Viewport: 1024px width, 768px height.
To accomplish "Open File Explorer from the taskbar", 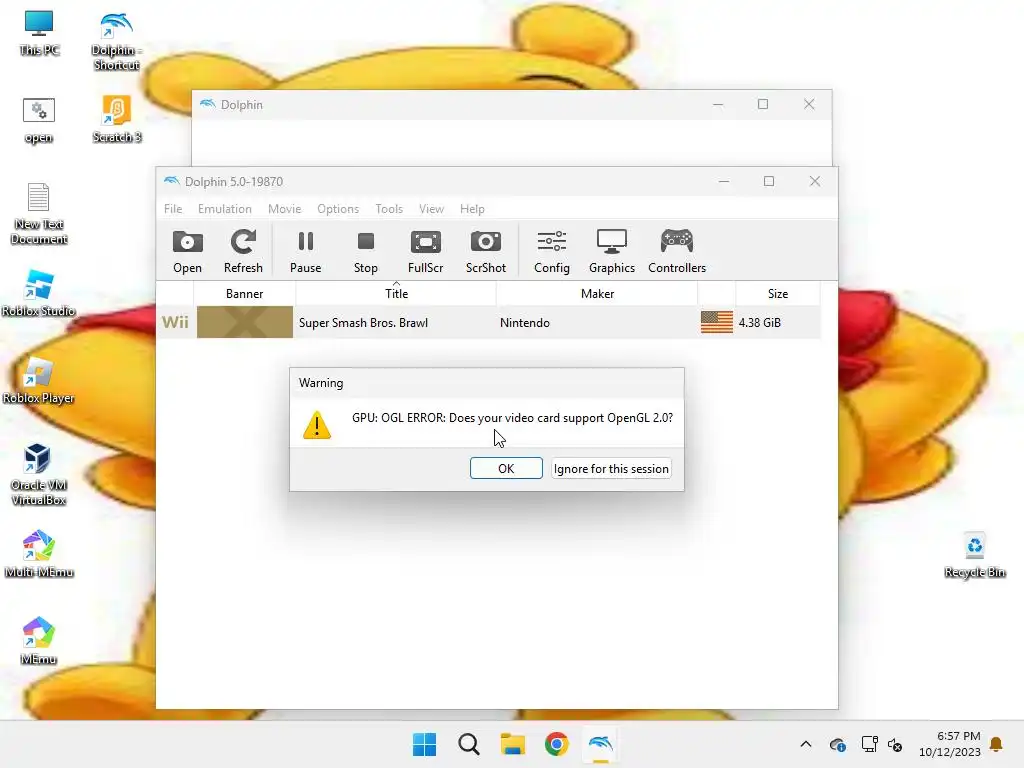I will (x=513, y=744).
